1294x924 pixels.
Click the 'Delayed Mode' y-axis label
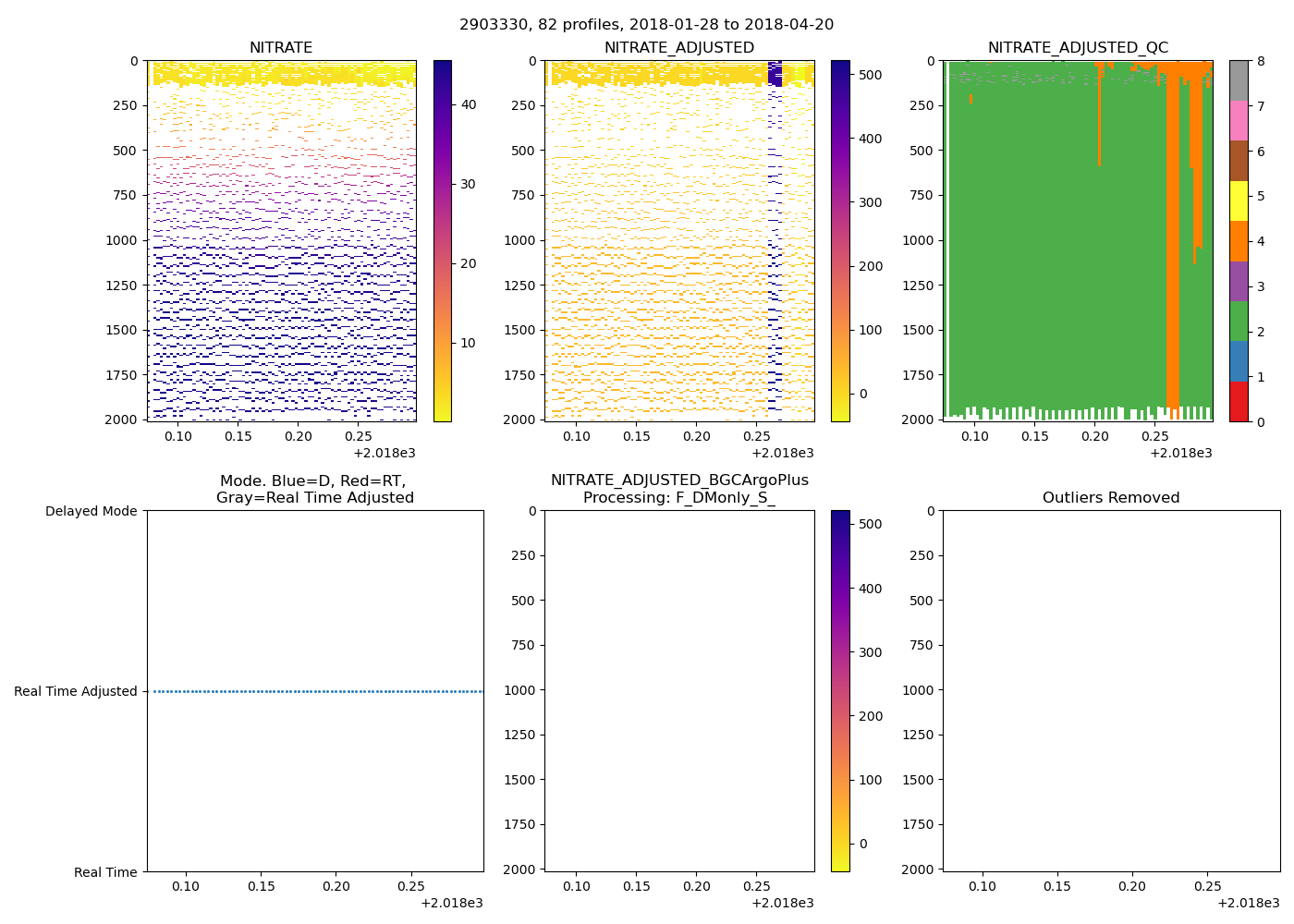[91, 511]
